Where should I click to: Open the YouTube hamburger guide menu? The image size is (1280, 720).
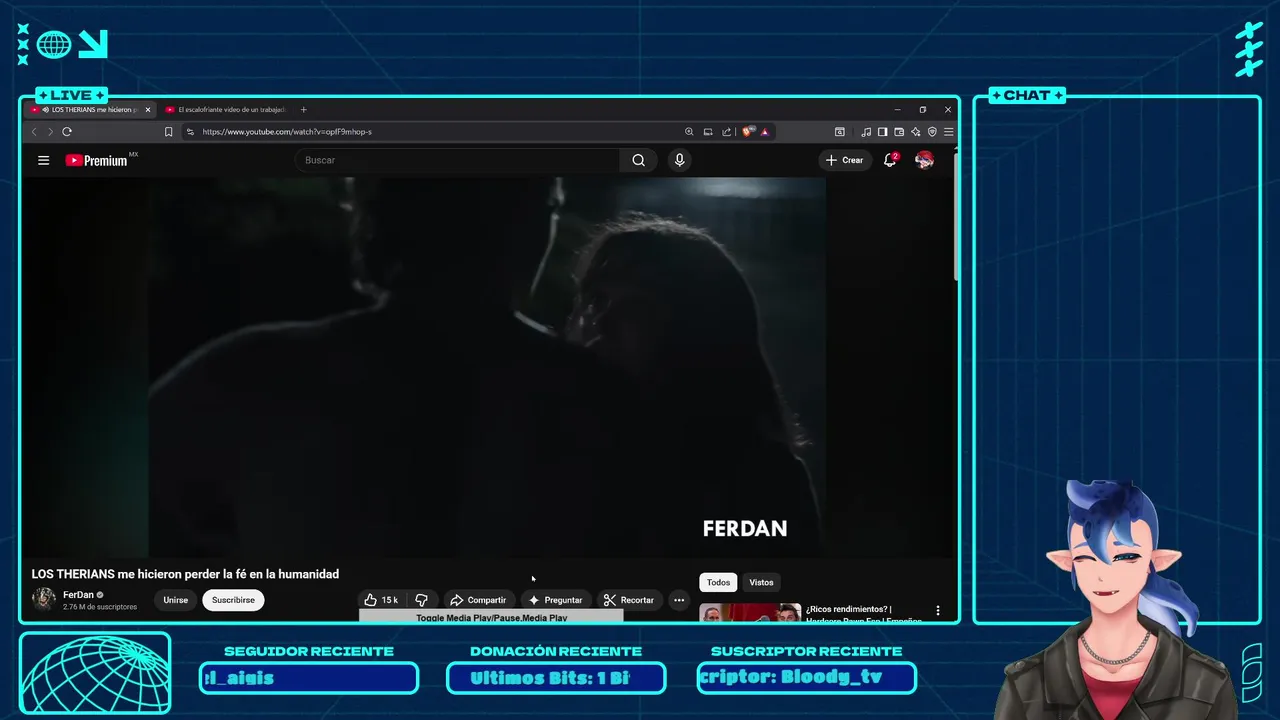pos(43,160)
